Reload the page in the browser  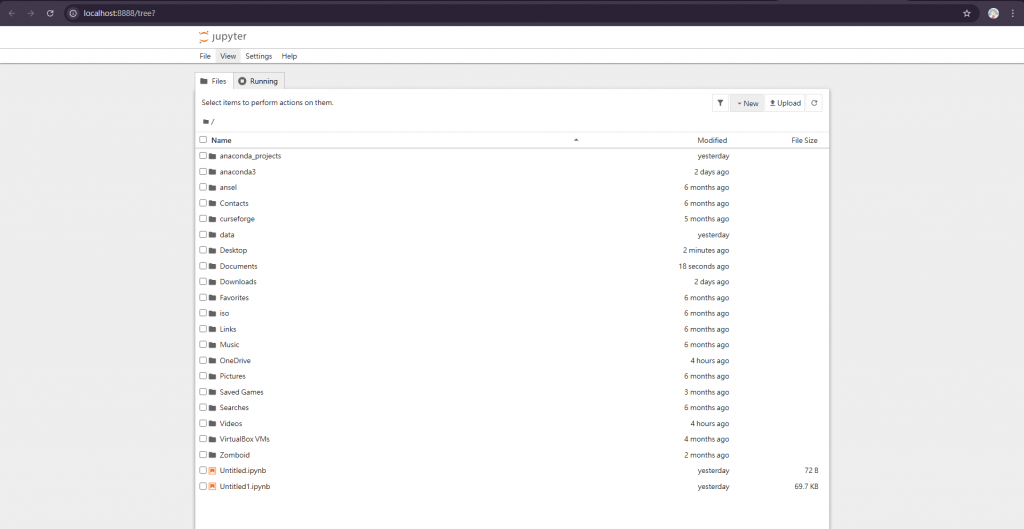coord(50,13)
